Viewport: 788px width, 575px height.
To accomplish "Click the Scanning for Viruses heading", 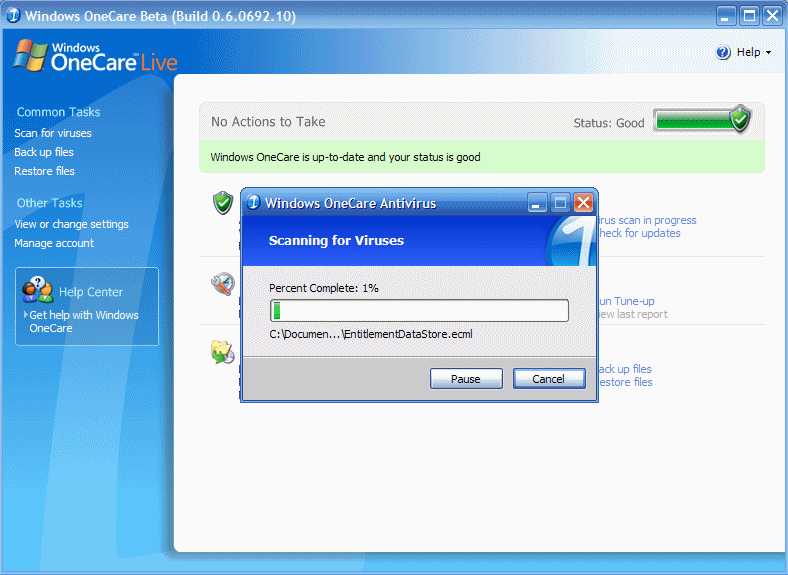I will 336,240.
